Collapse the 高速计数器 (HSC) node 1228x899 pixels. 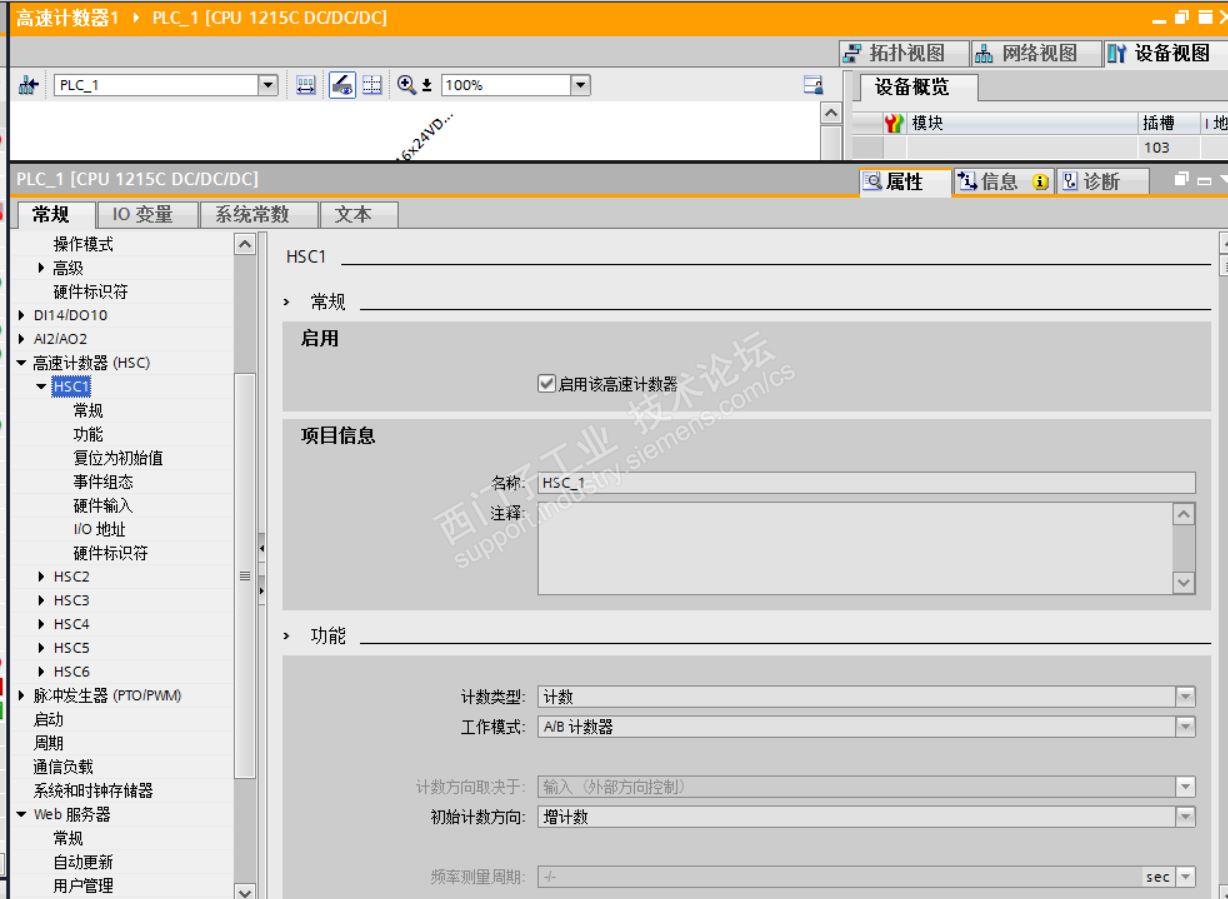coord(23,364)
